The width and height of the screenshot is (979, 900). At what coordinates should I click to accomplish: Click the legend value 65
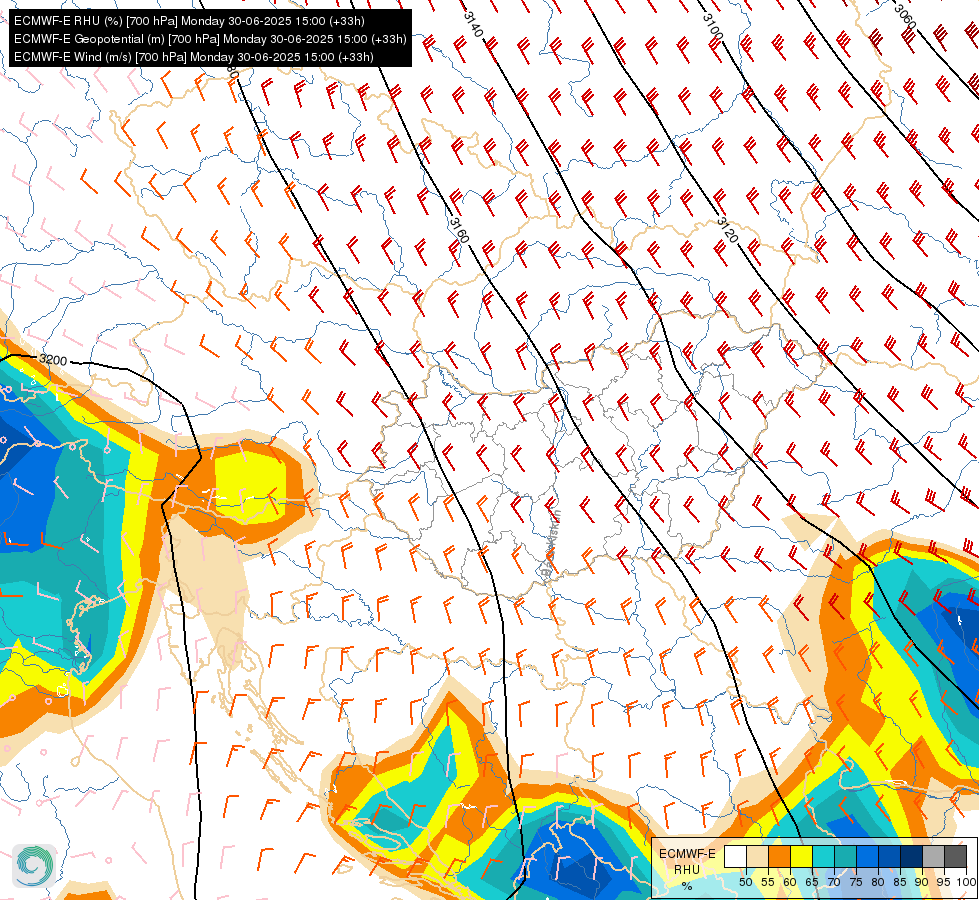(812, 882)
